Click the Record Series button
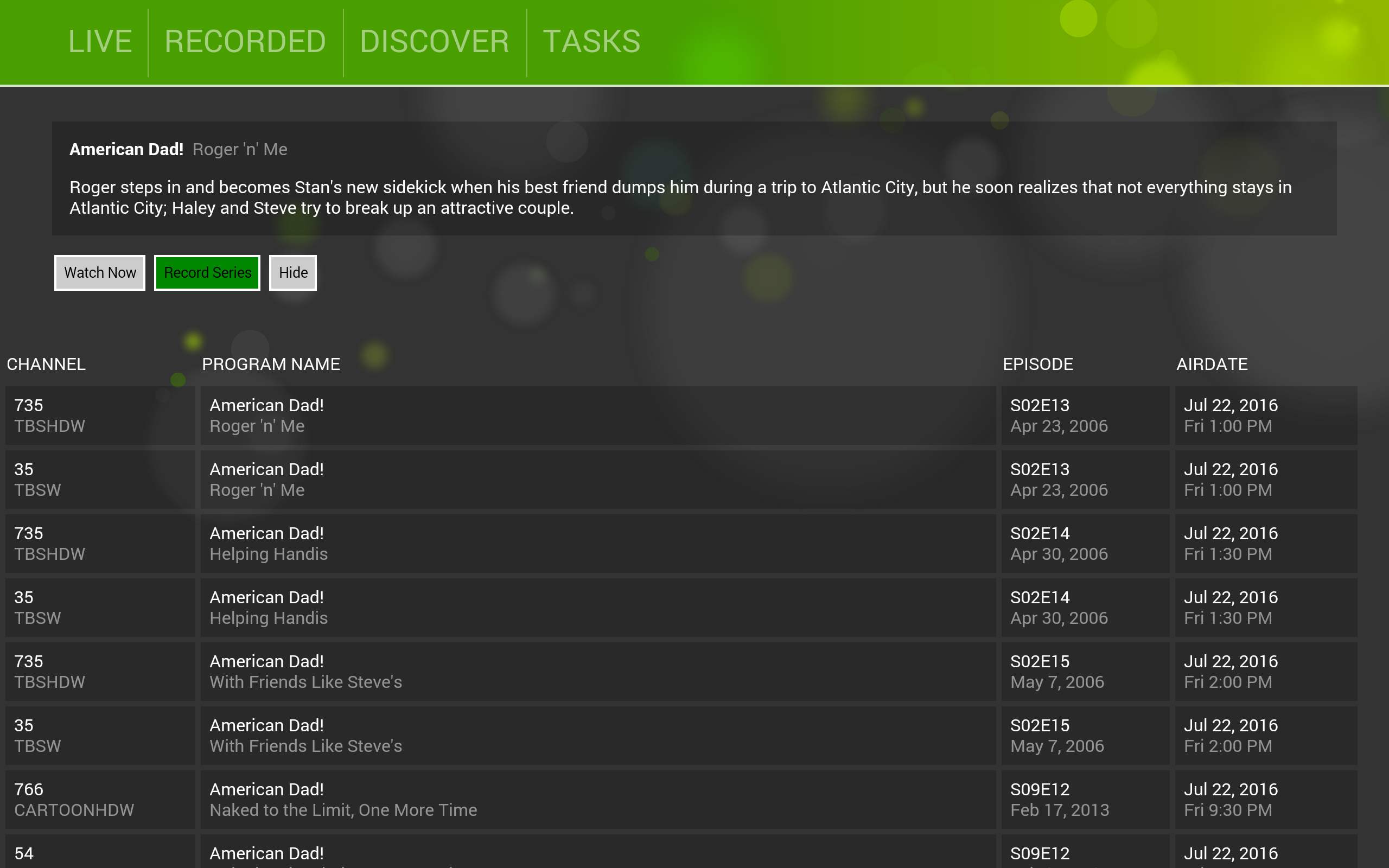1389x868 pixels. coord(207,272)
